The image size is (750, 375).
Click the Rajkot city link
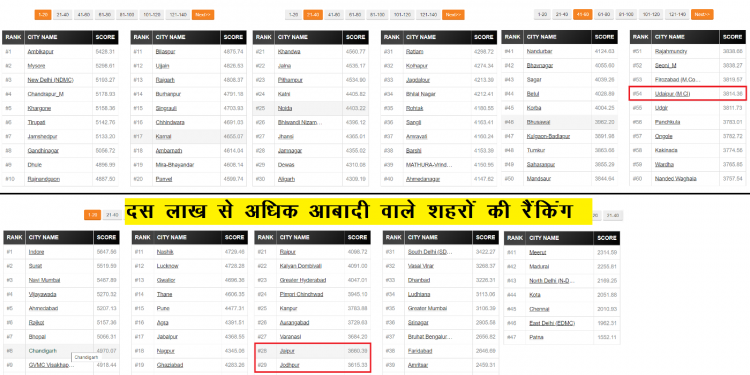[37, 322]
